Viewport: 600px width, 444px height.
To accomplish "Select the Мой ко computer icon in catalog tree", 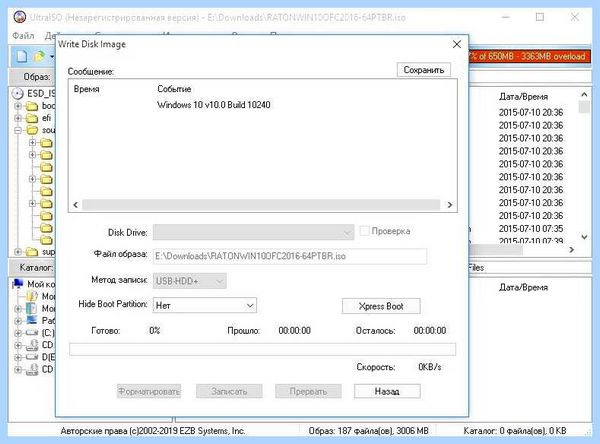I will point(18,284).
